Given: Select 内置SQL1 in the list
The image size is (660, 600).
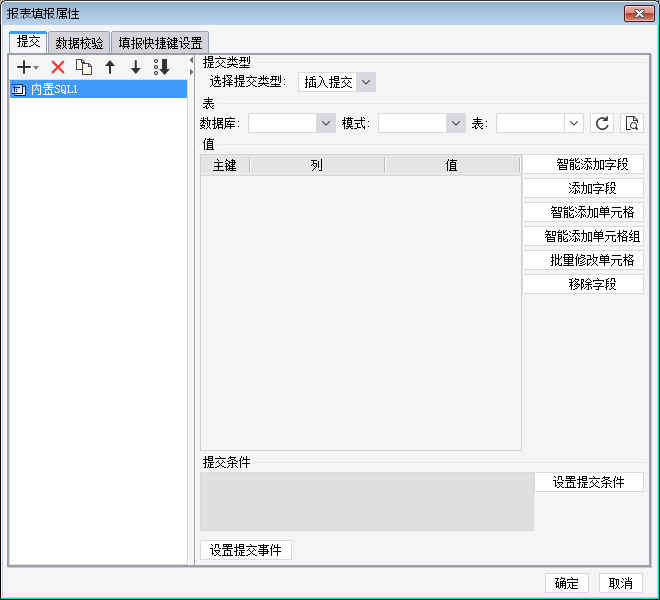Looking at the screenshot, I should 98,89.
